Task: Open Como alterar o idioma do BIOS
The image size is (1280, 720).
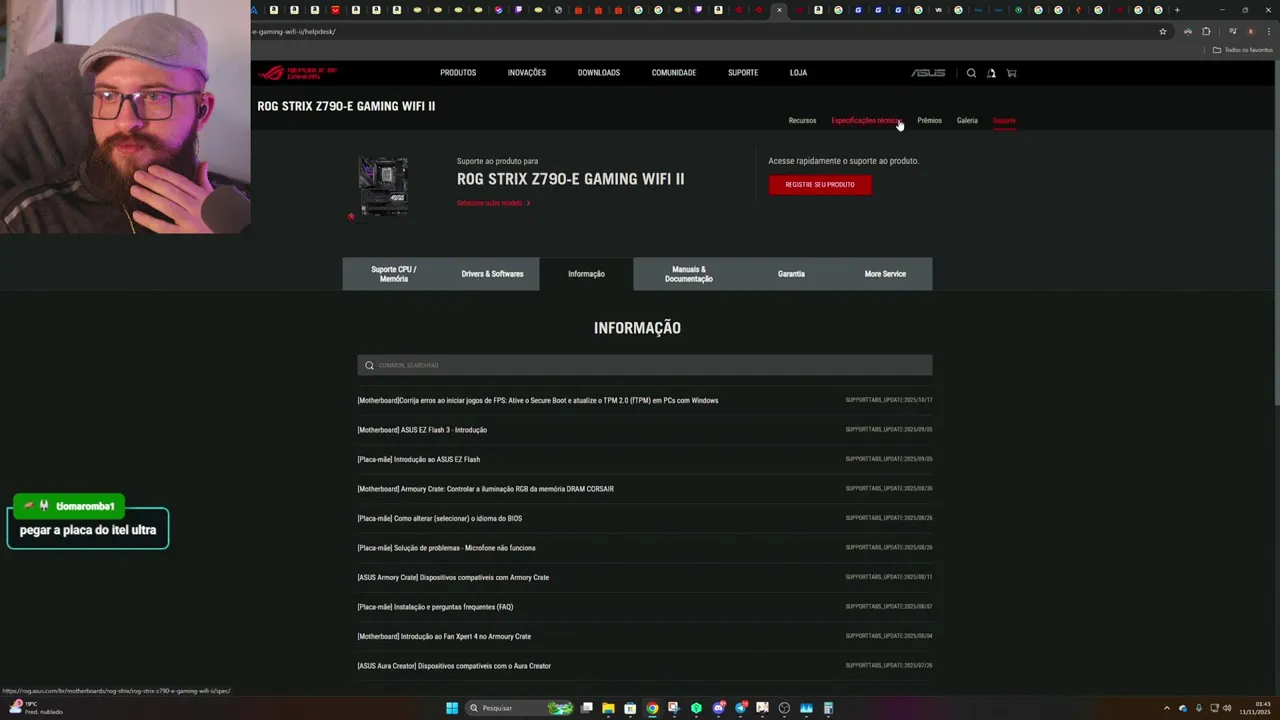Action: pos(440,519)
